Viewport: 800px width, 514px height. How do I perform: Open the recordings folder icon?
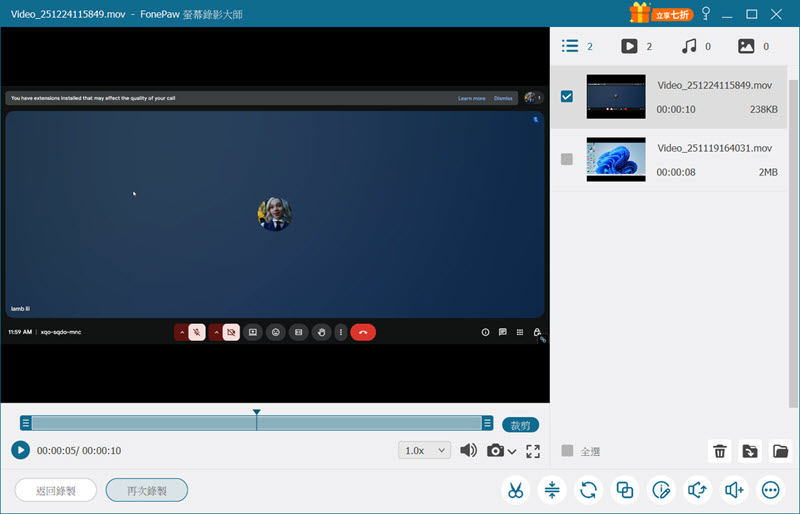(x=781, y=451)
